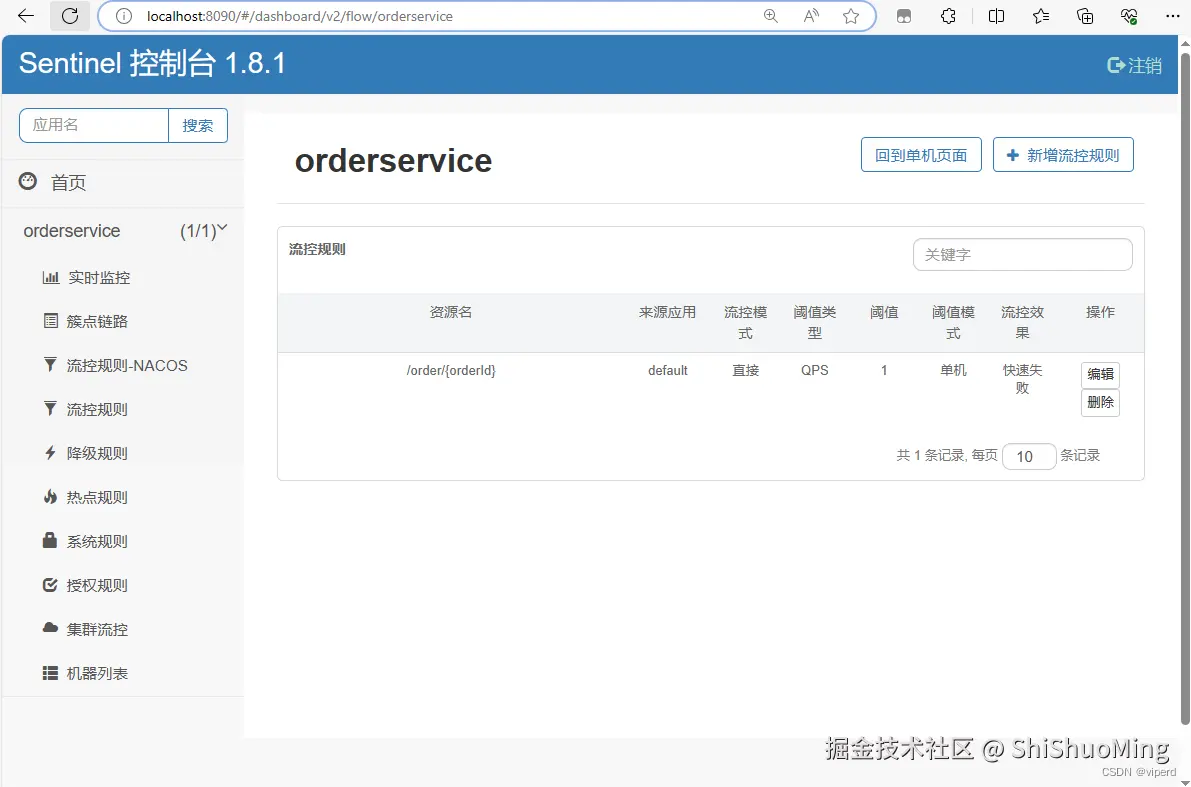Click the page vertical scrollbar
This screenshot has width=1191, height=787.
click(1185, 387)
